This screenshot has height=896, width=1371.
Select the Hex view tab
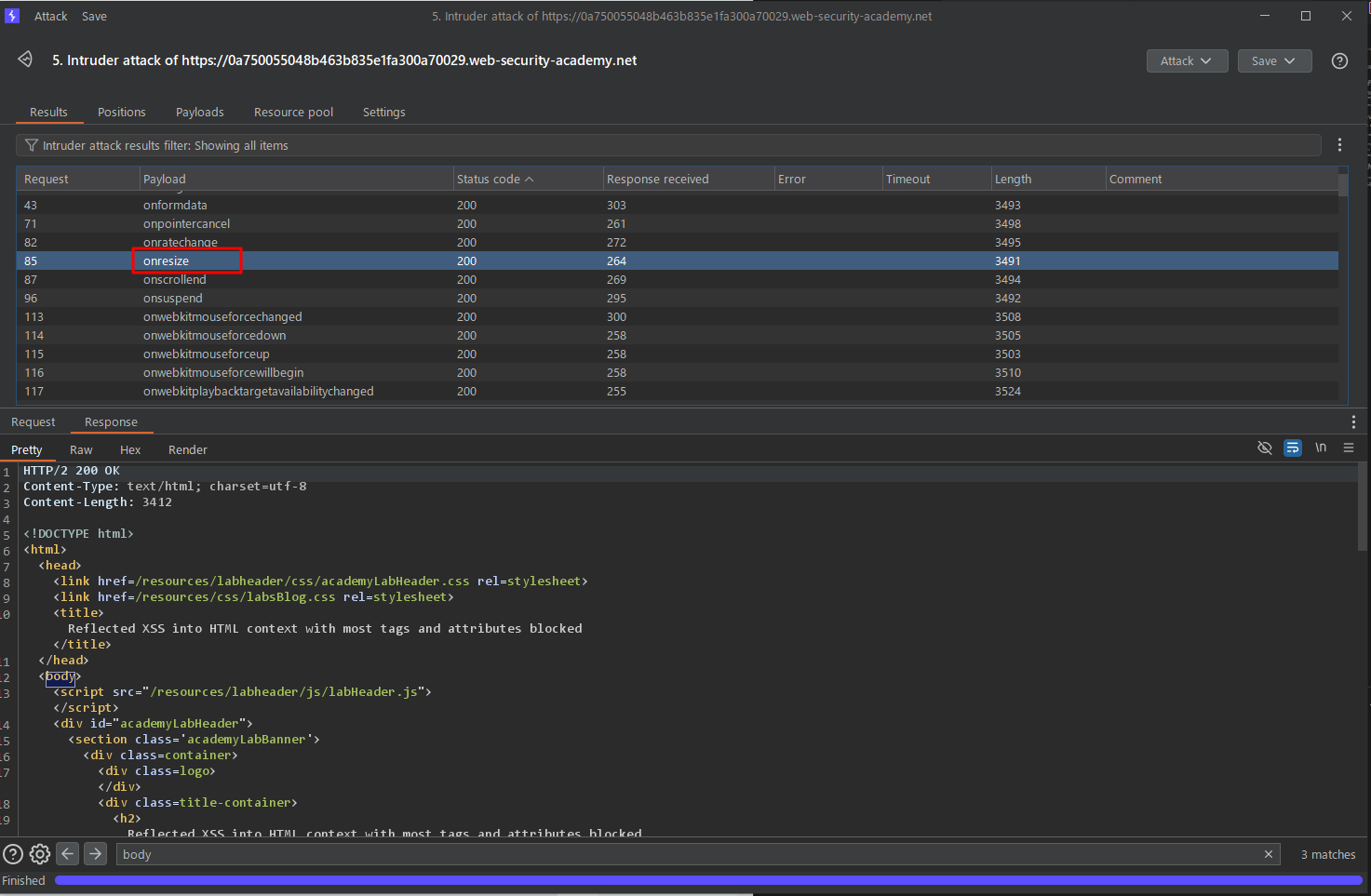tap(130, 449)
